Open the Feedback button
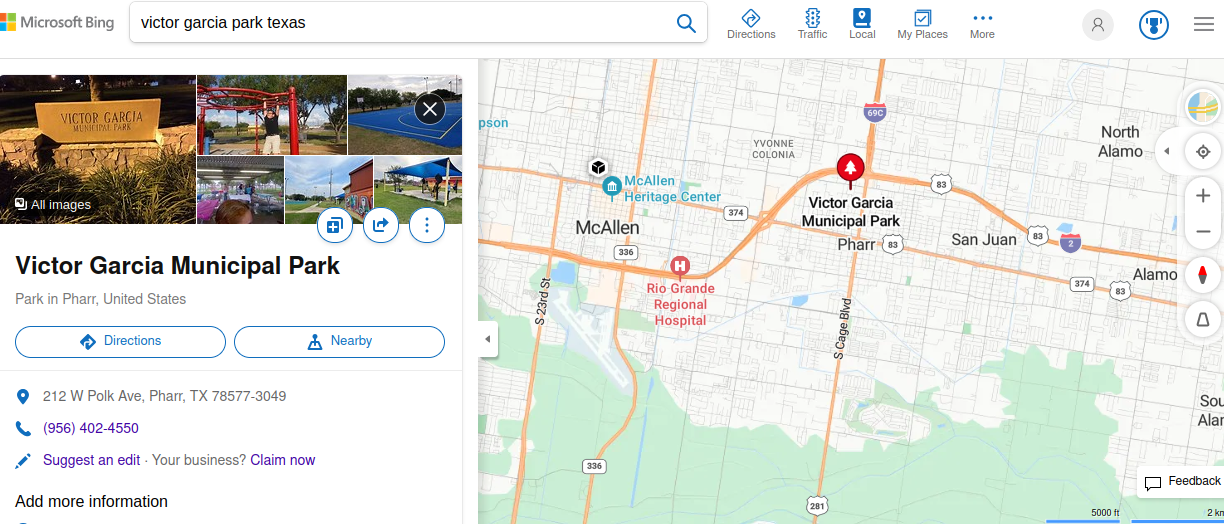This screenshot has width=1224, height=524. coord(1182,482)
